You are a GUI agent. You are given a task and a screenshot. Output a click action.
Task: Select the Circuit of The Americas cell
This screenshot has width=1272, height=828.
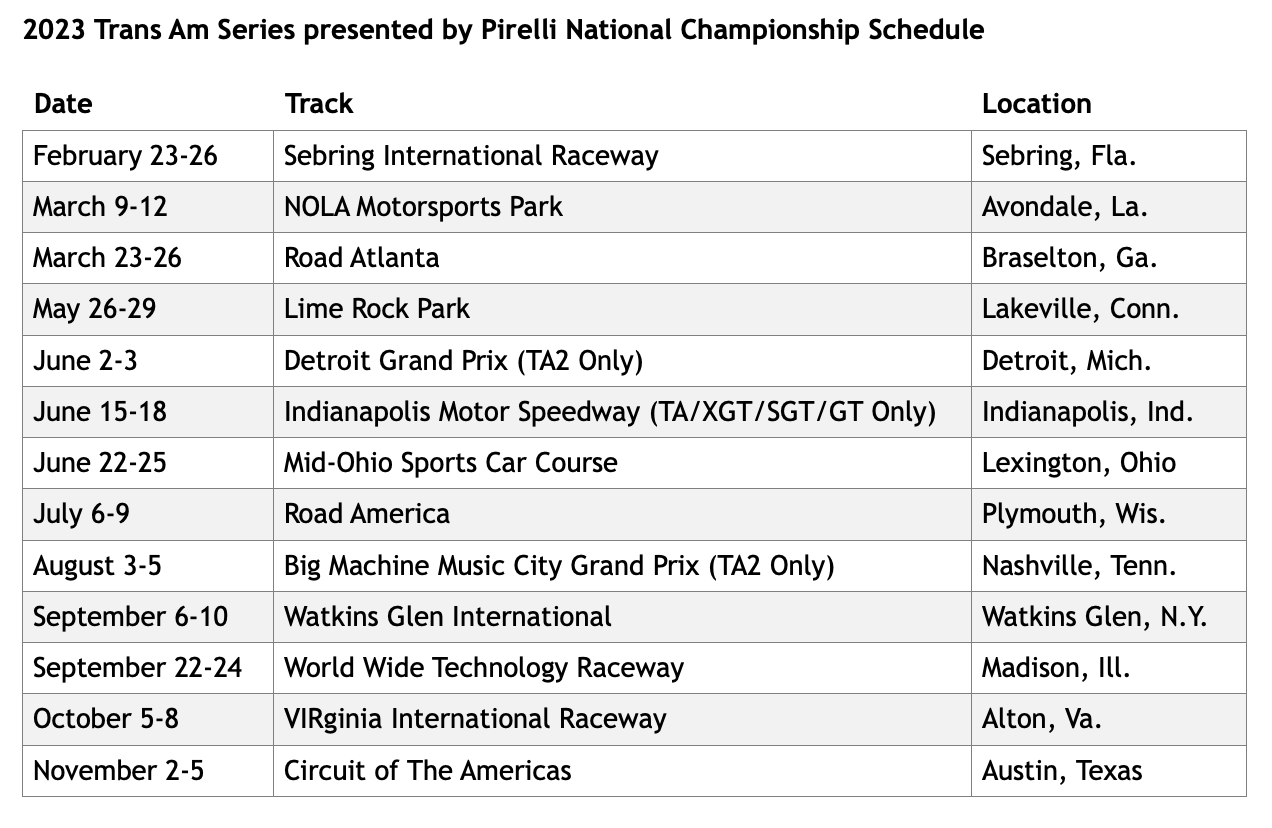pyautogui.click(x=427, y=771)
